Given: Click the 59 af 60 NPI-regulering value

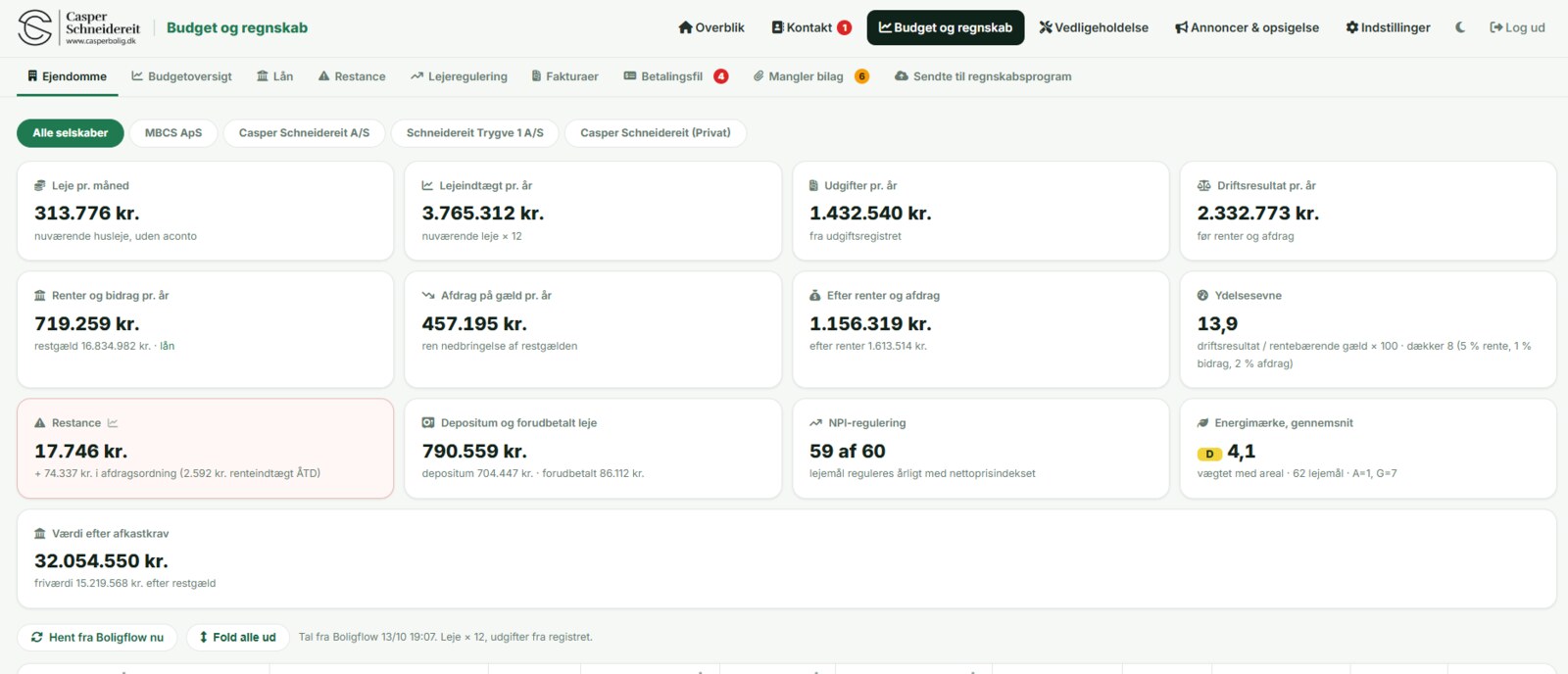Looking at the screenshot, I should pos(848,452).
